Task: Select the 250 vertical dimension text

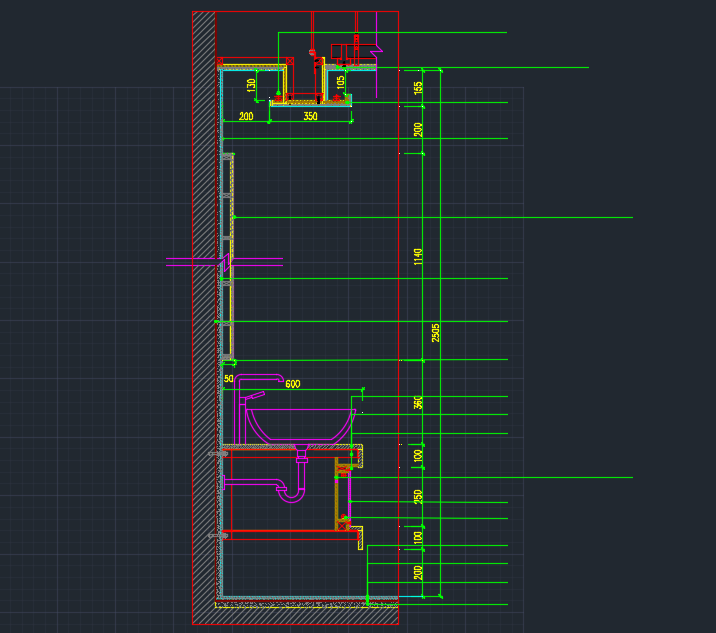Action: (x=418, y=496)
